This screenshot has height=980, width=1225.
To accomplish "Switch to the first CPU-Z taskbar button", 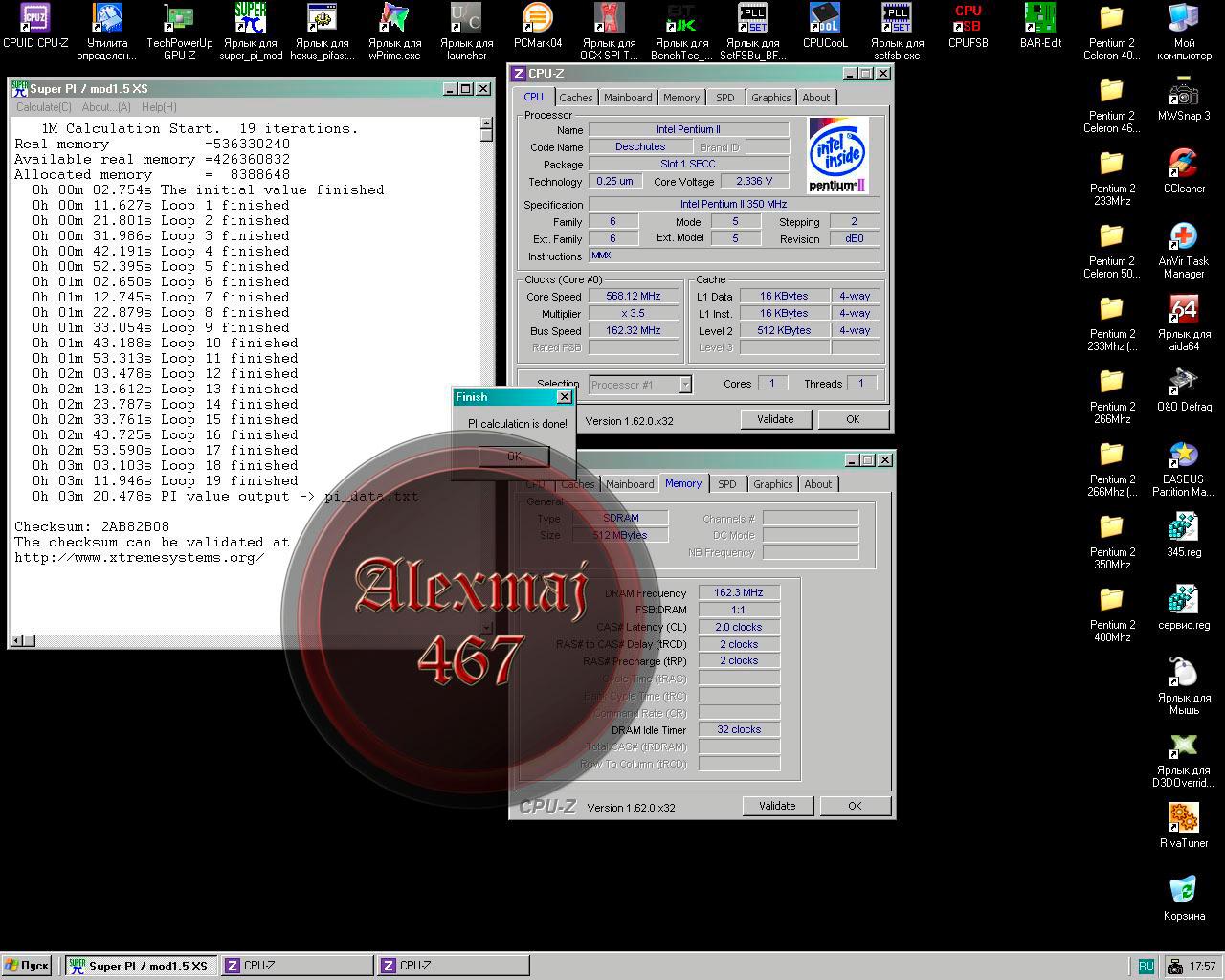I will pos(298,966).
